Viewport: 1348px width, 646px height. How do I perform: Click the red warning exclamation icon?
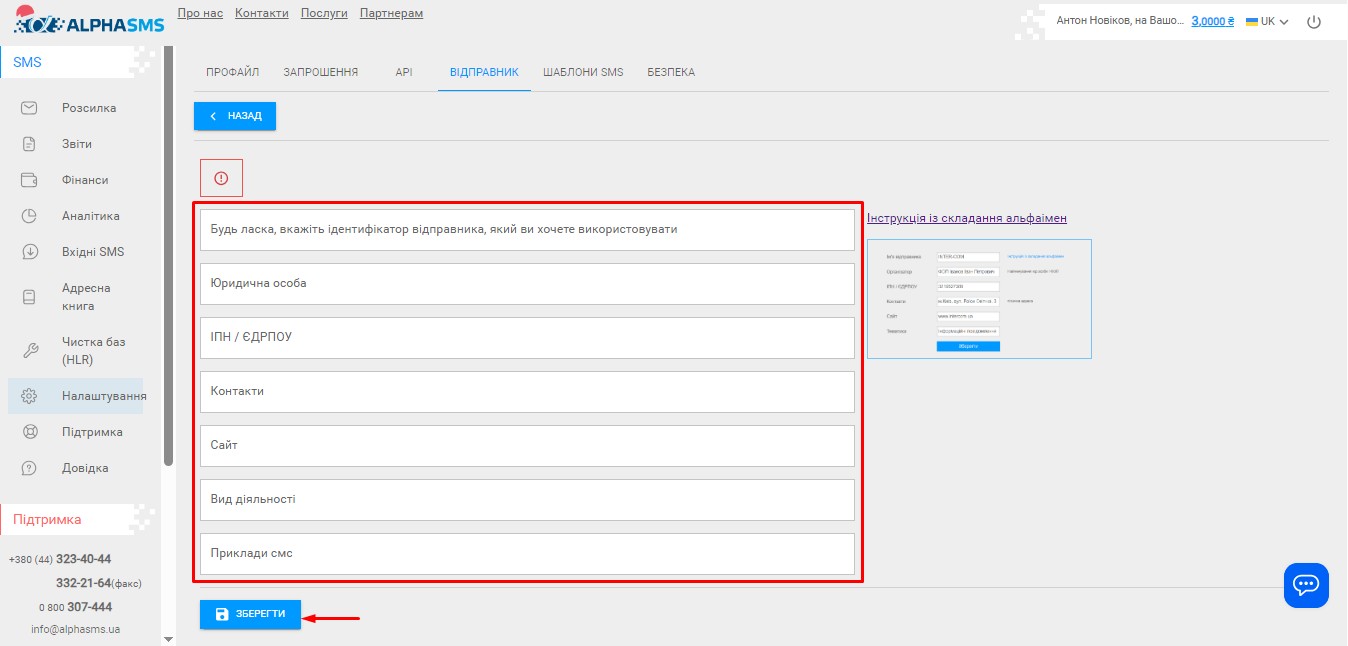(221, 178)
